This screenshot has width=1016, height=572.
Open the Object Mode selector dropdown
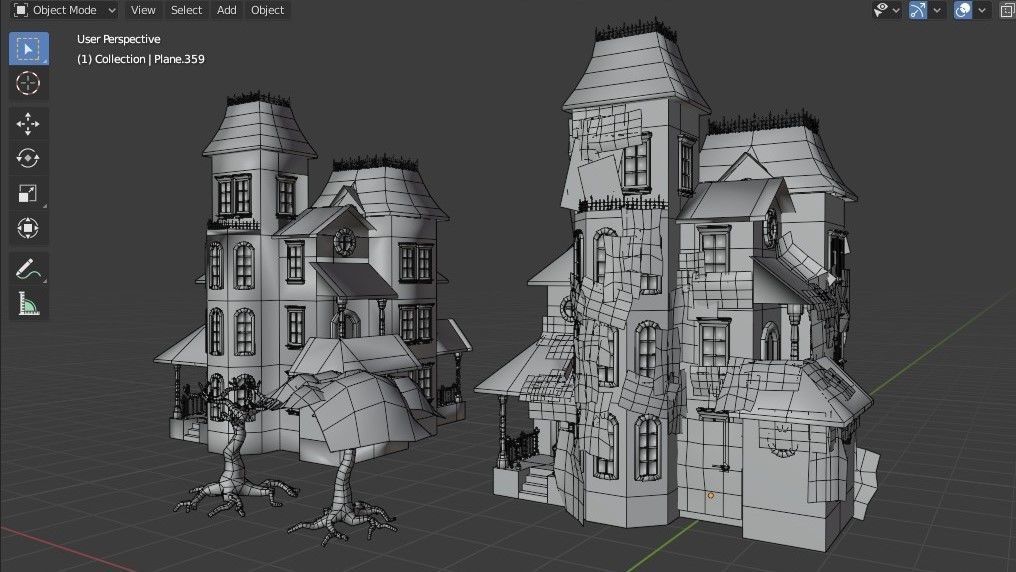tap(65, 10)
